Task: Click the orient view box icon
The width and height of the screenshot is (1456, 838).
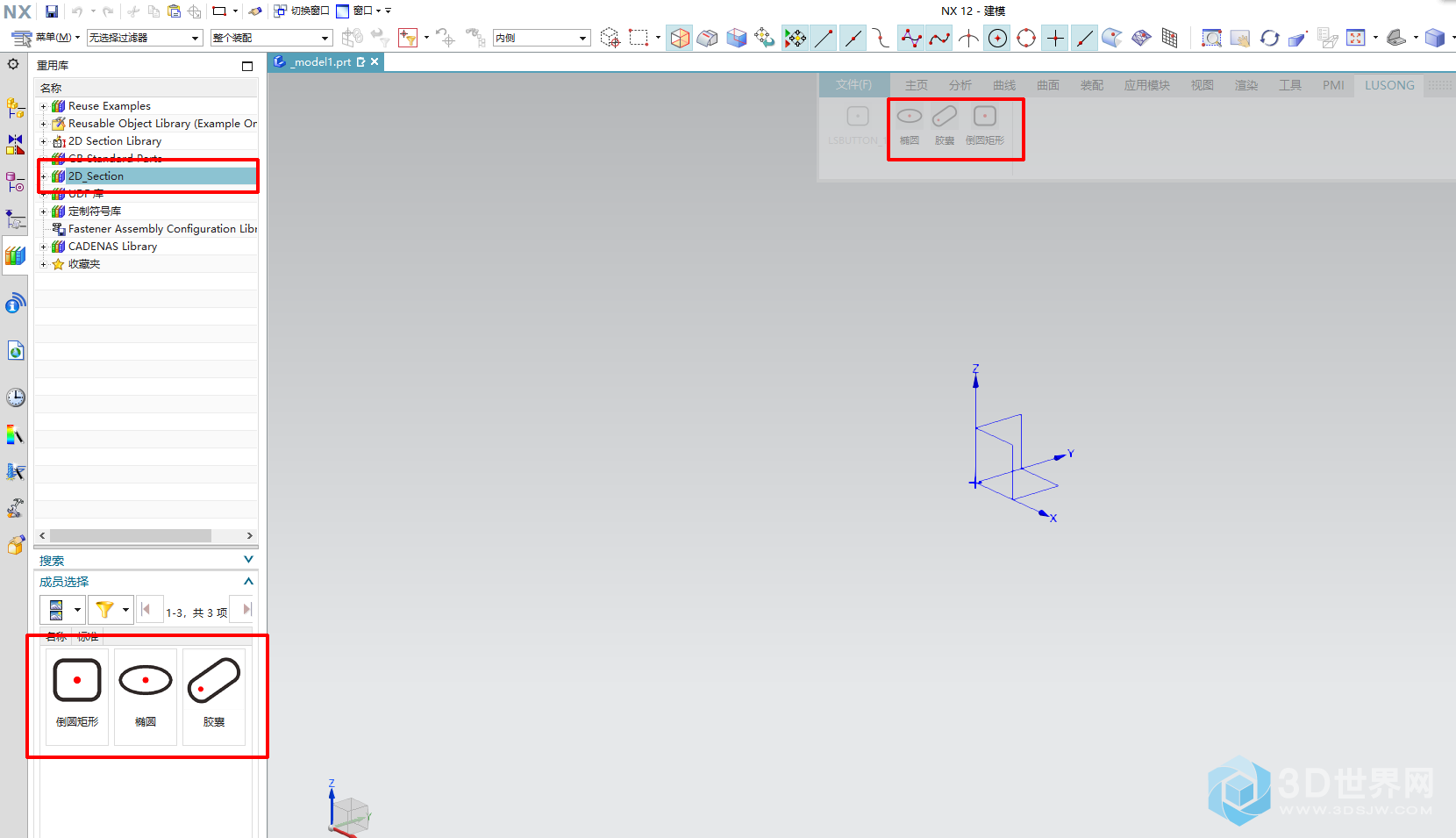Action: click(1434, 38)
